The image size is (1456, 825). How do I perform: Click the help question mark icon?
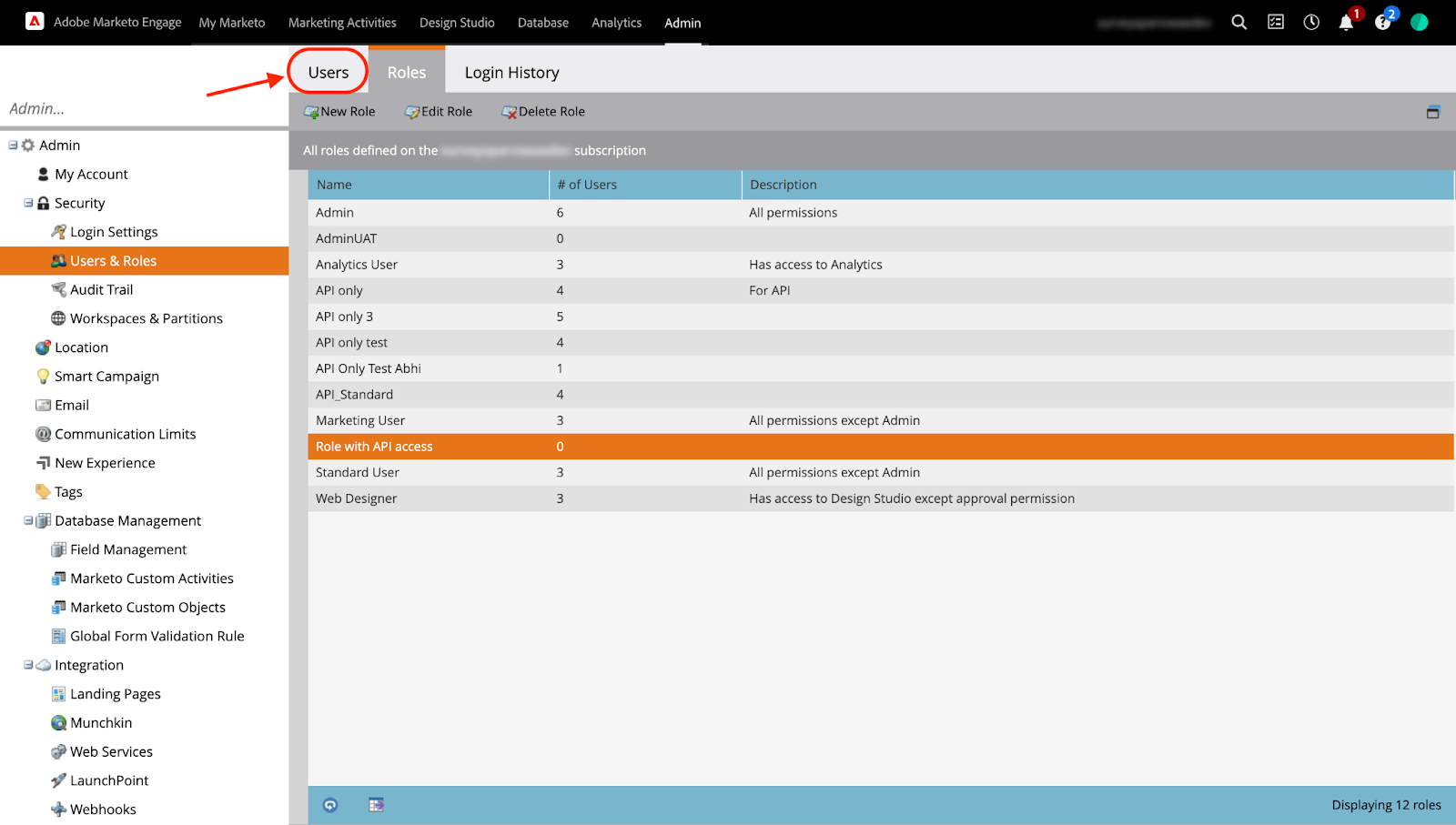pos(1382,23)
